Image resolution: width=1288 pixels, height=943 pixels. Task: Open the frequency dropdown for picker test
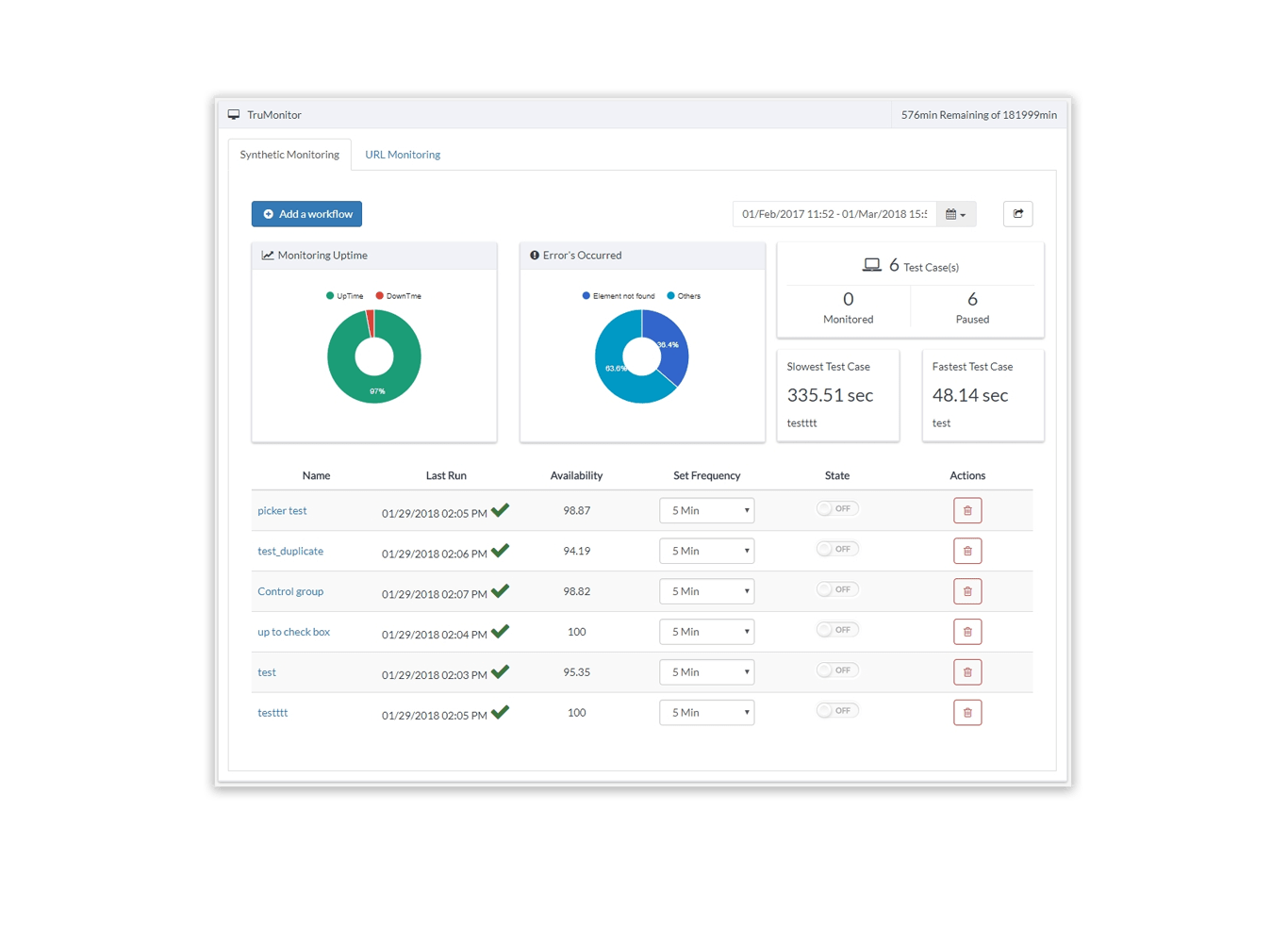pos(706,510)
